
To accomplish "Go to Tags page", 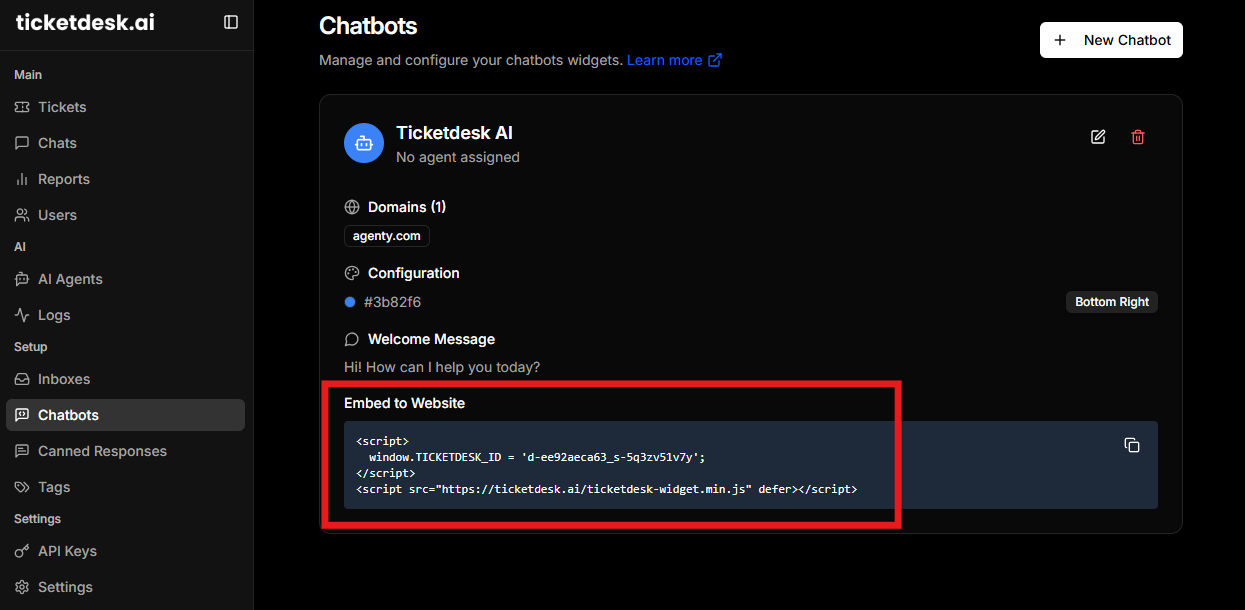I will point(125,487).
